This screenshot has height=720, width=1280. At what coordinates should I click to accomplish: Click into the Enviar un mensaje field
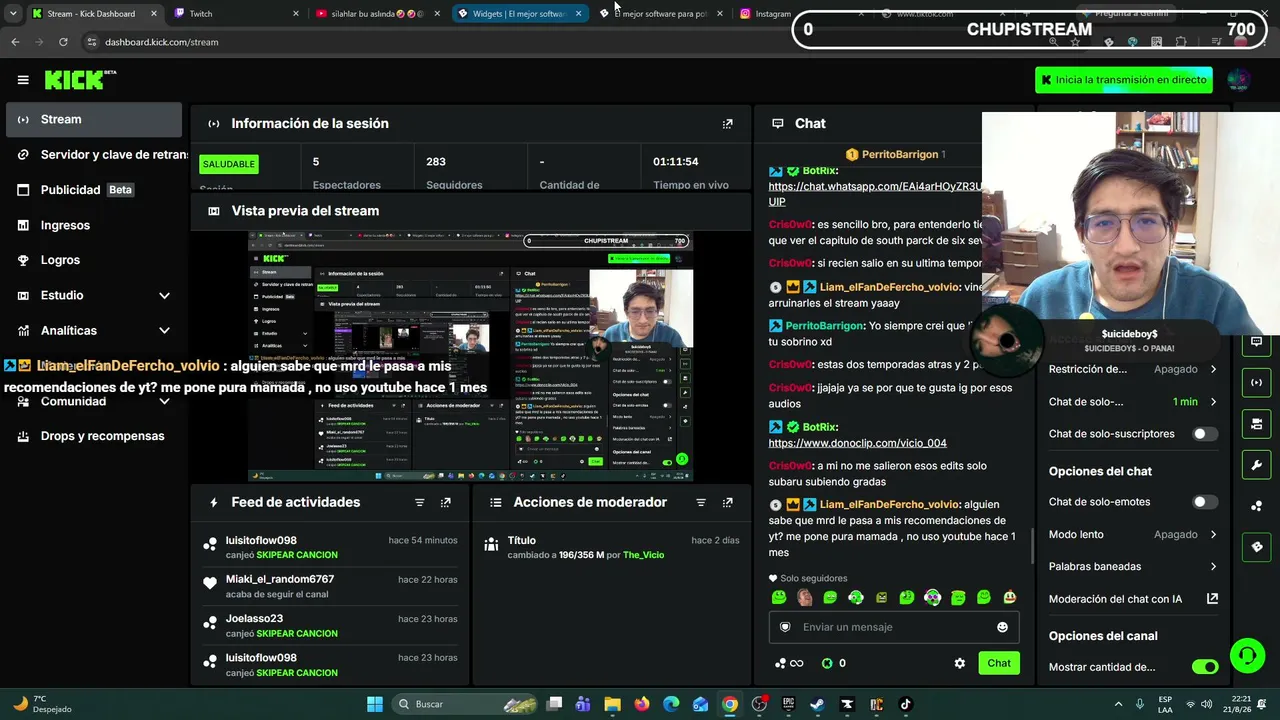(895, 627)
